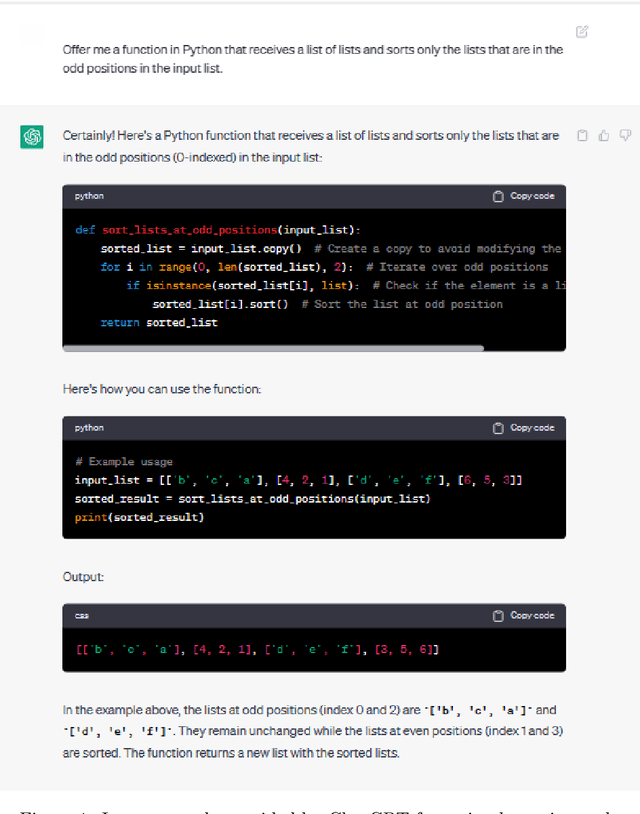
Task: Copy code from the output block
Action: [x=524, y=615]
